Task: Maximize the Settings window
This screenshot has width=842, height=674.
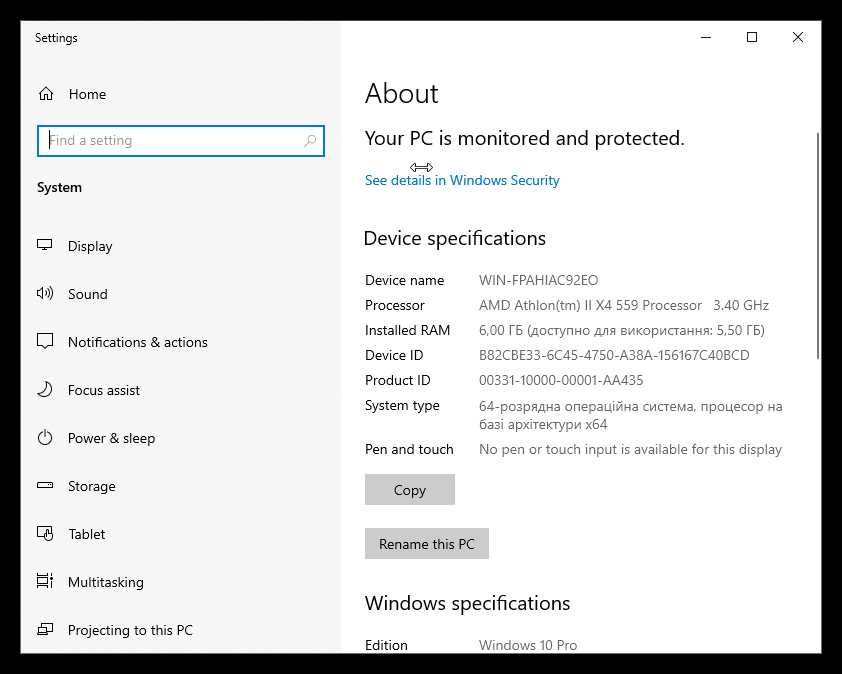Action: tap(752, 38)
